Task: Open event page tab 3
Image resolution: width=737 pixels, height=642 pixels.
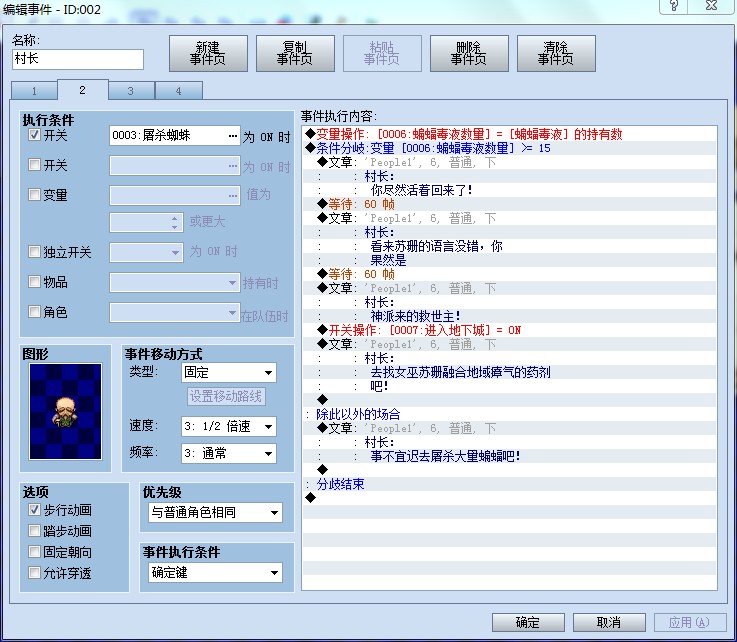Action: 131,91
